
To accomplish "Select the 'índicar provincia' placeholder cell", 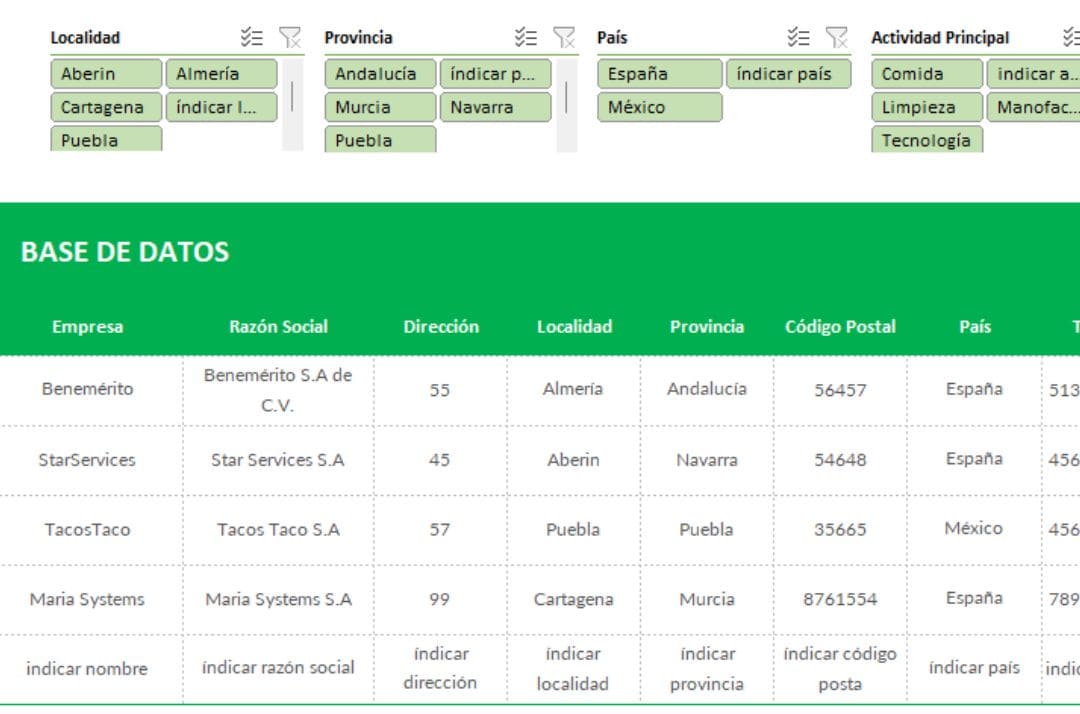I will 707,669.
